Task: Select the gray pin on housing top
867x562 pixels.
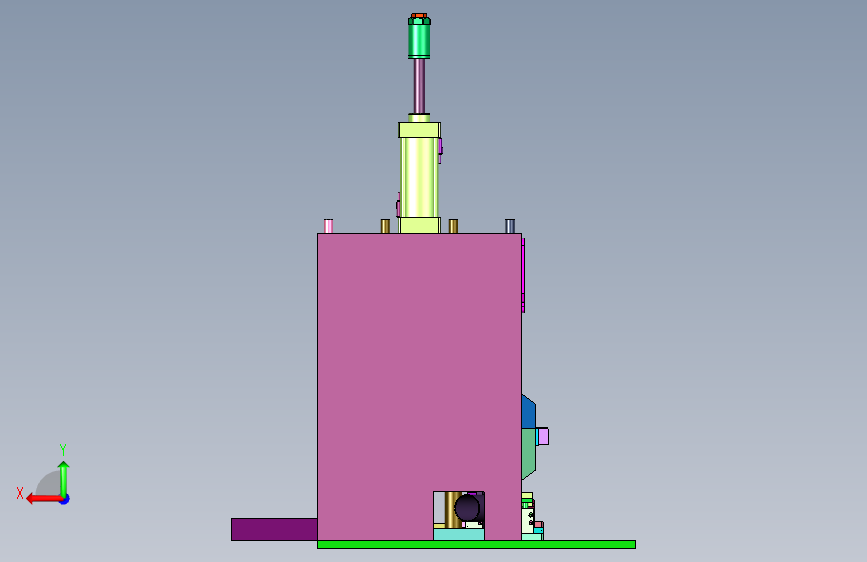Action: pos(510,226)
